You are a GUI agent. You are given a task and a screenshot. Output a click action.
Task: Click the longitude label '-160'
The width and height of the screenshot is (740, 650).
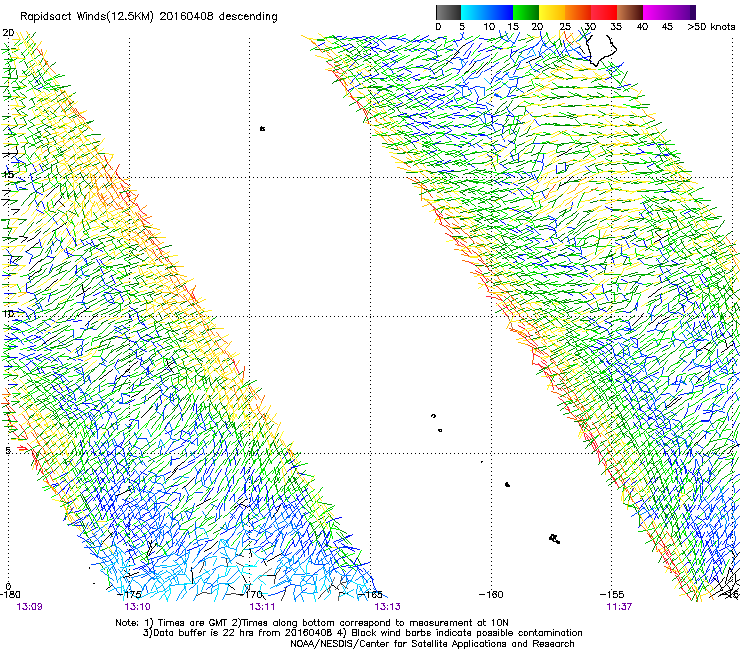pyautogui.click(x=491, y=594)
